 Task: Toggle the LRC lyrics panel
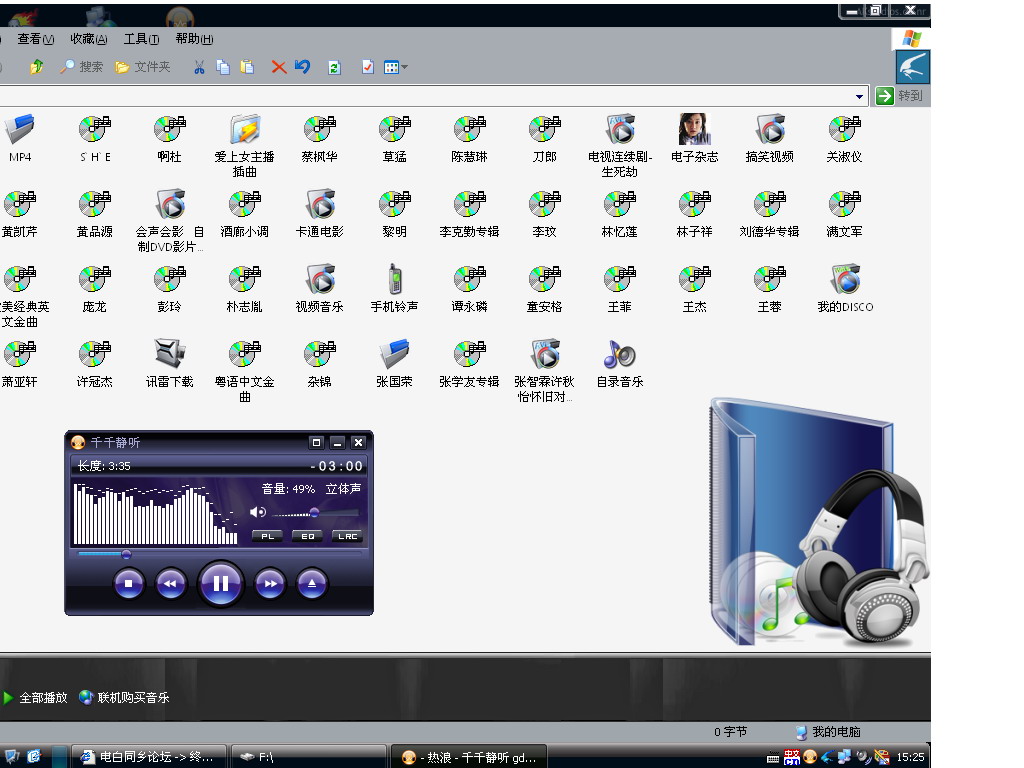pyautogui.click(x=347, y=536)
